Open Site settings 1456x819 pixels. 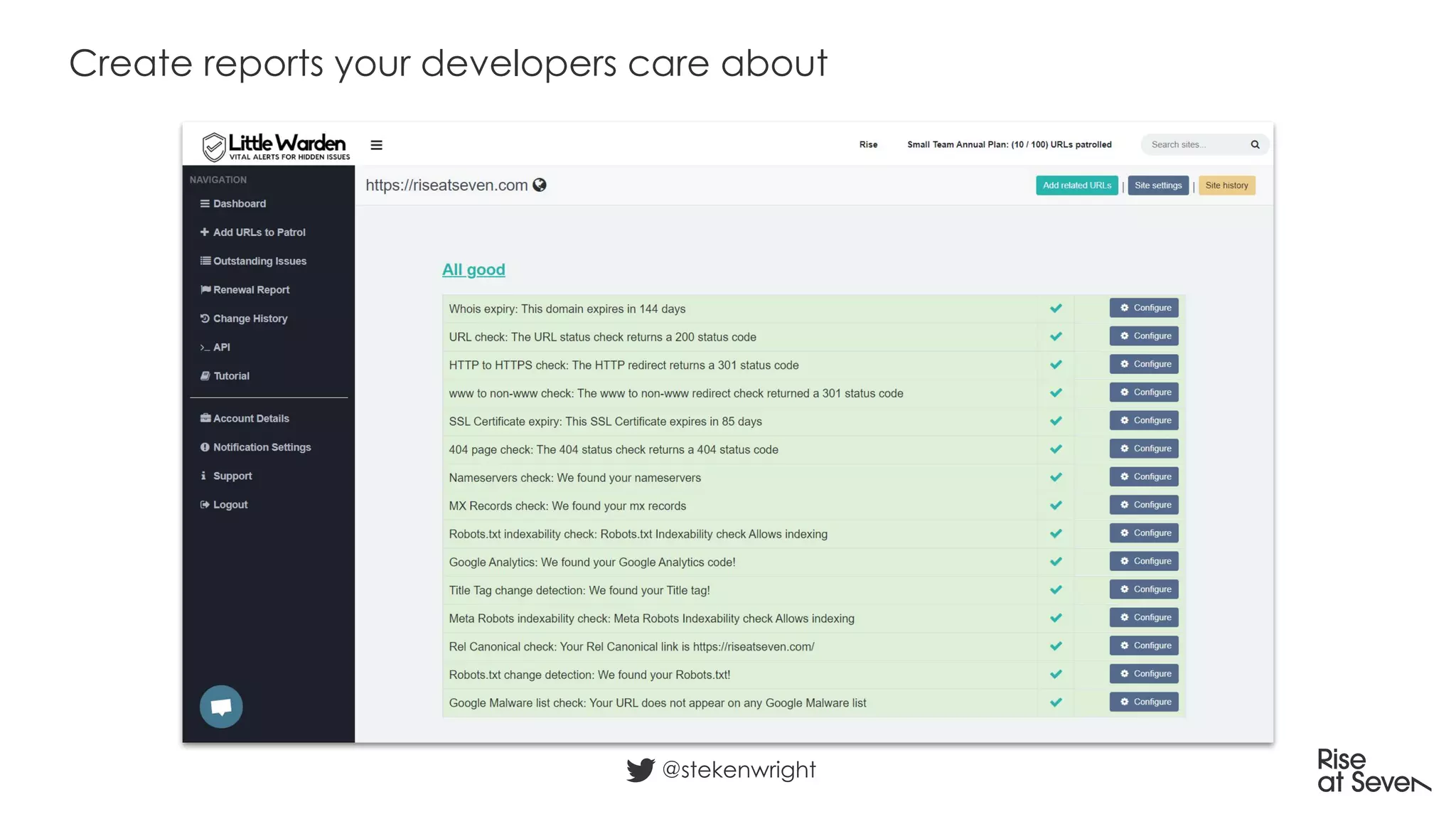tap(1158, 186)
